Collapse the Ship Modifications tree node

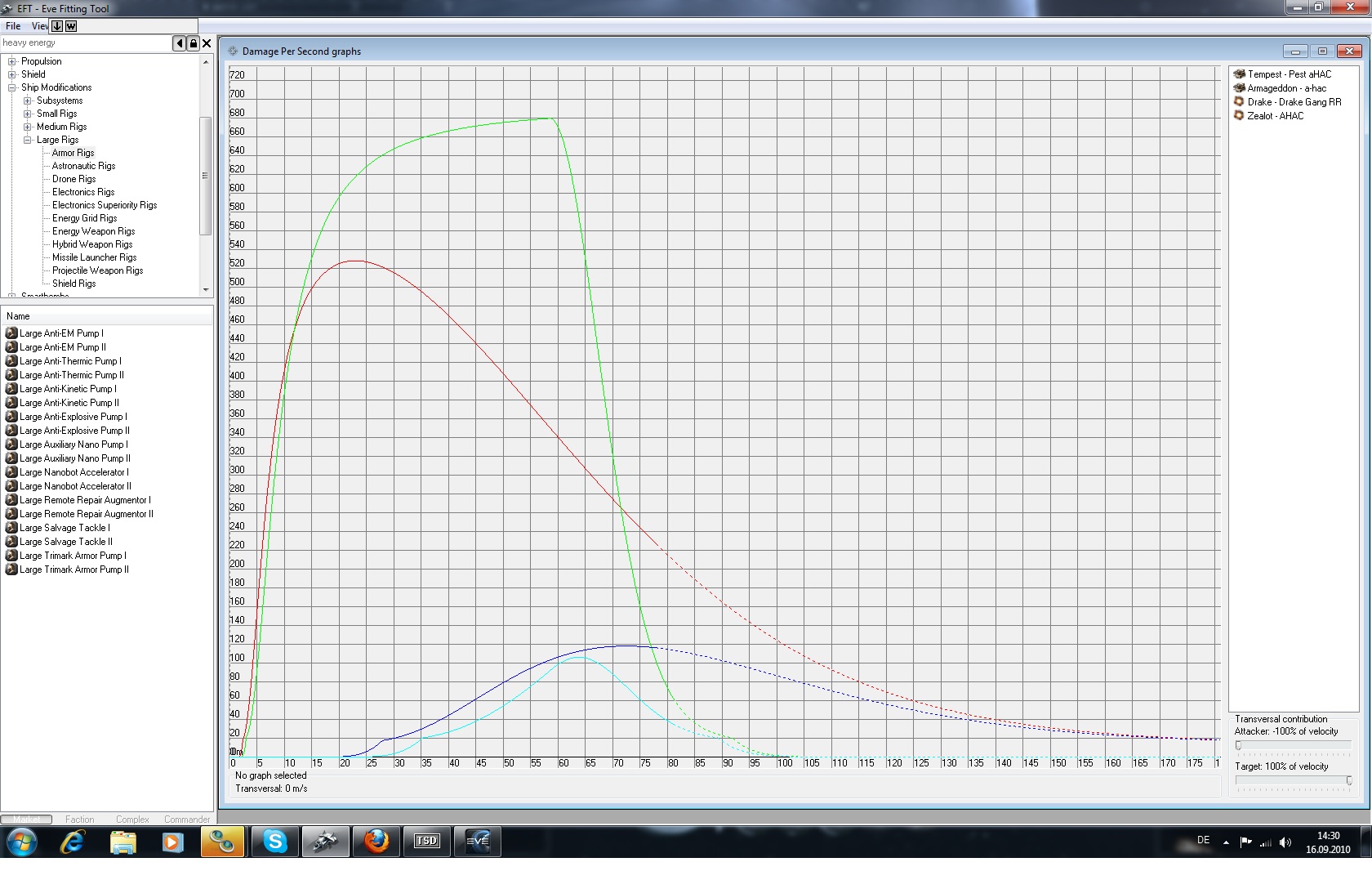tap(12, 87)
